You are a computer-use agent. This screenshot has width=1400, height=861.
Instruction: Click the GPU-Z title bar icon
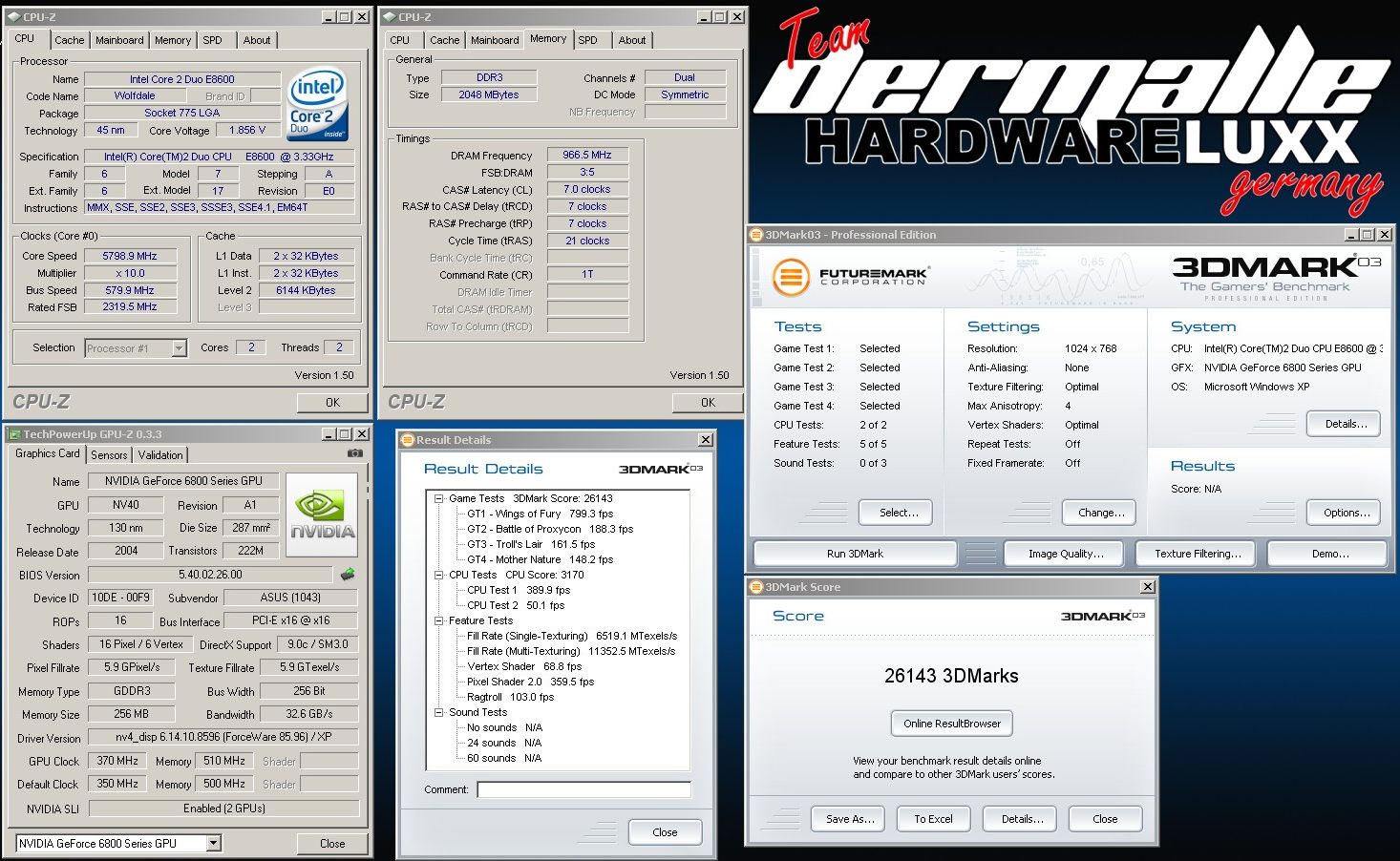[14, 434]
